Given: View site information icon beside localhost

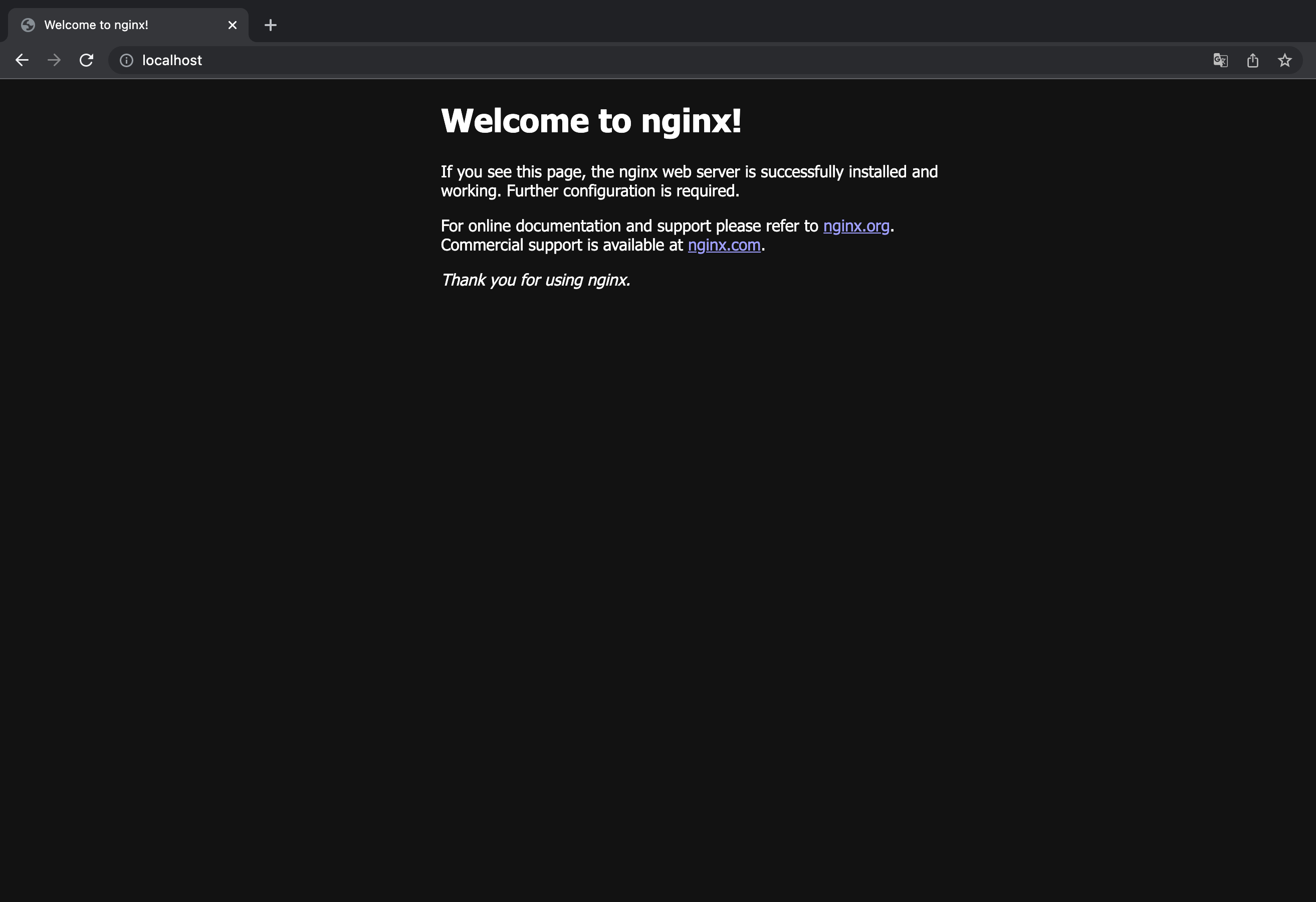Looking at the screenshot, I should pos(126,60).
